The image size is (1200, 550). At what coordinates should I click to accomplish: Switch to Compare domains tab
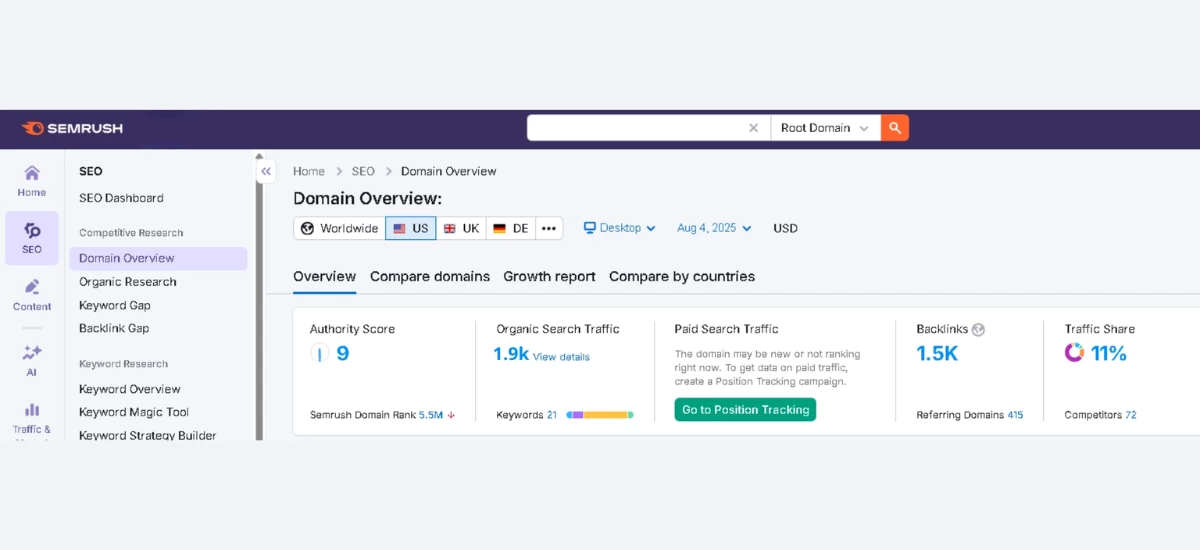(430, 276)
